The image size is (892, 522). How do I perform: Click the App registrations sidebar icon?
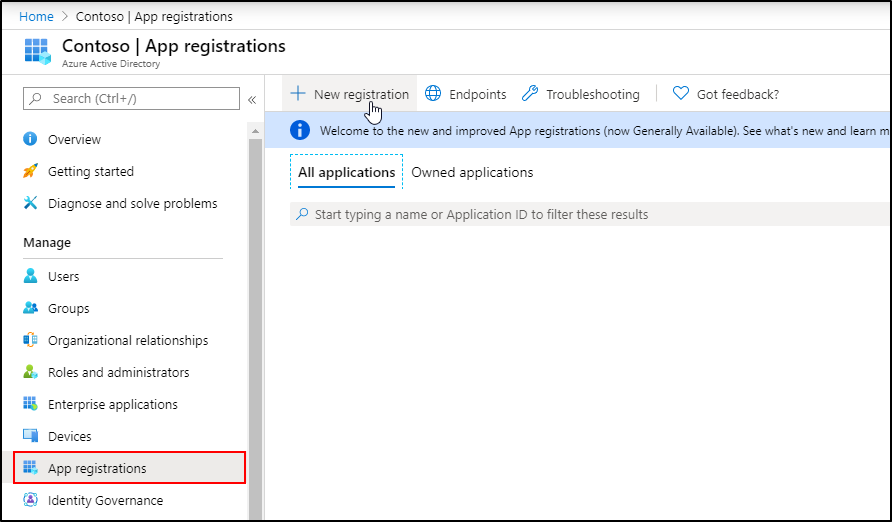coord(30,467)
